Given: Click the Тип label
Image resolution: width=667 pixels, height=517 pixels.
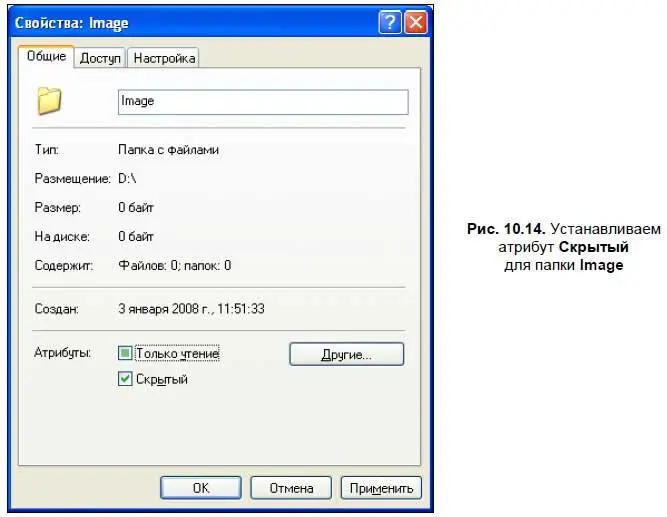Looking at the screenshot, I should (x=46, y=150).
